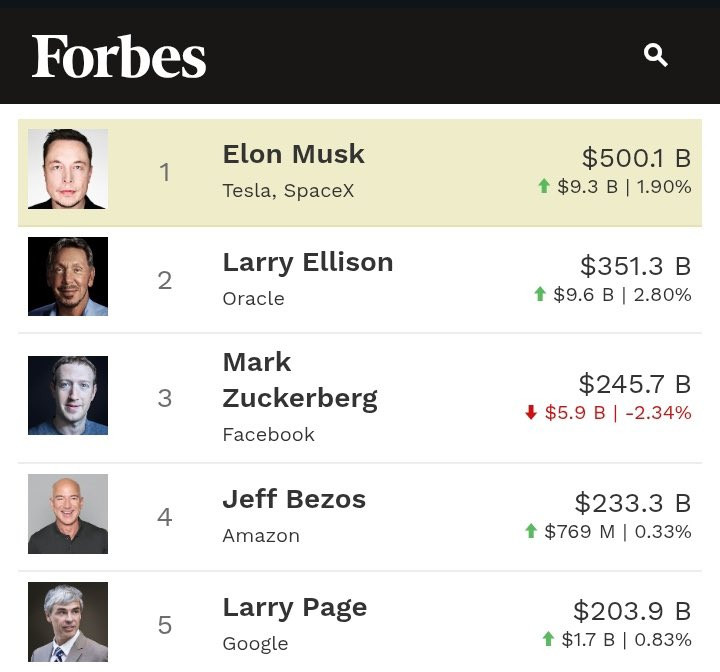This screenshot has width=720, height=672.
Task: Click the Jeff Bezos name link
Action: coord(294,499)
